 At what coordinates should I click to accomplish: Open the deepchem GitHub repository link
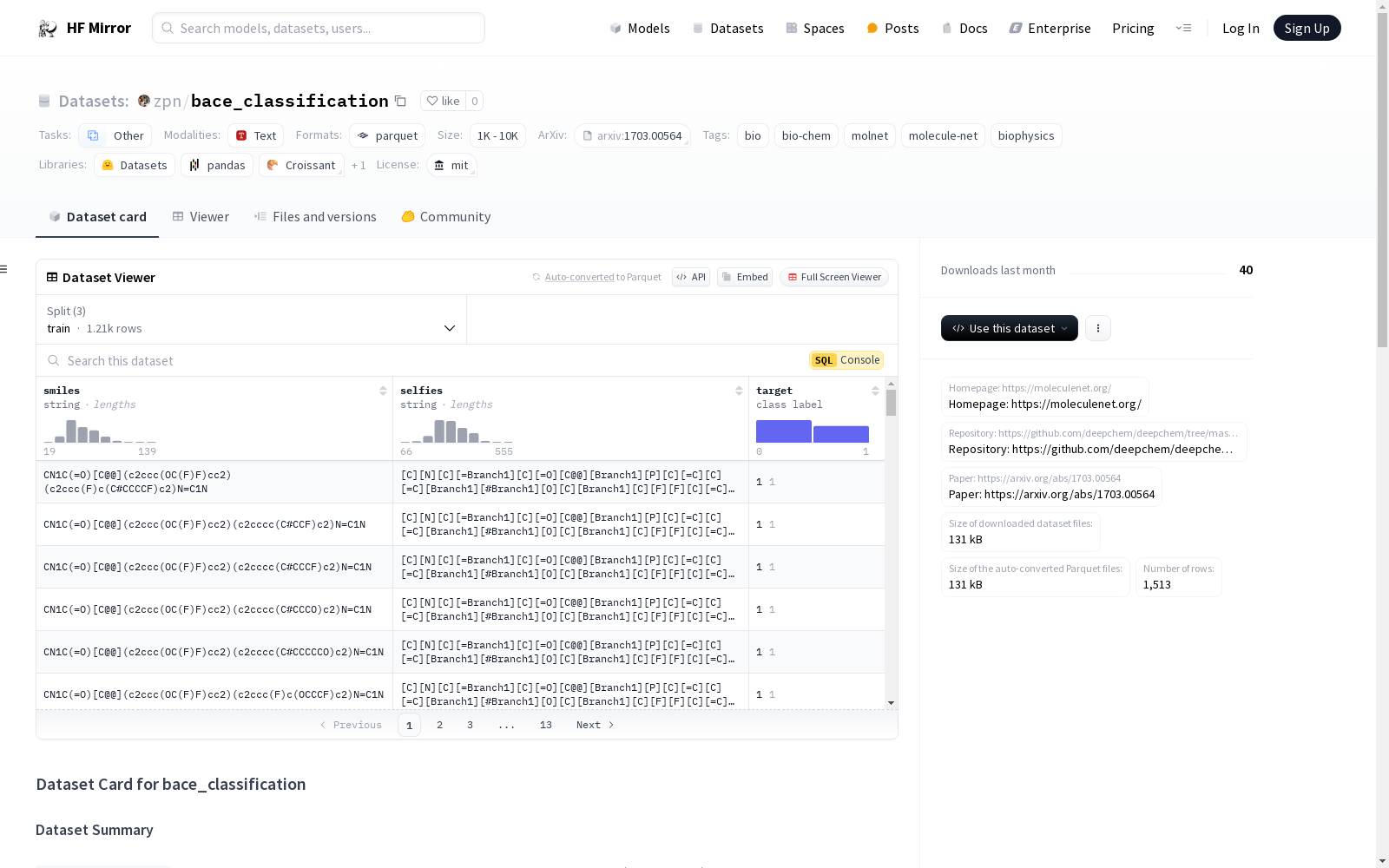(x=1094, y=442)
